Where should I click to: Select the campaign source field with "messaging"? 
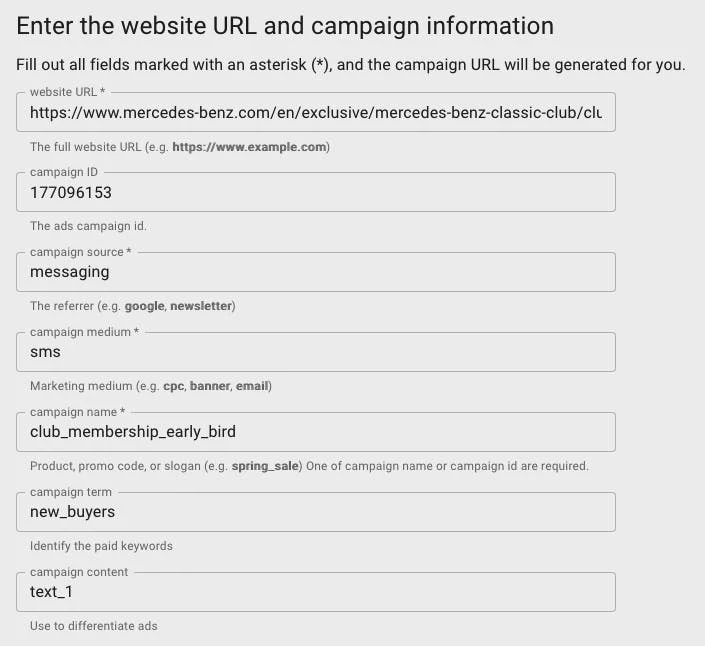tap(315, 272)
